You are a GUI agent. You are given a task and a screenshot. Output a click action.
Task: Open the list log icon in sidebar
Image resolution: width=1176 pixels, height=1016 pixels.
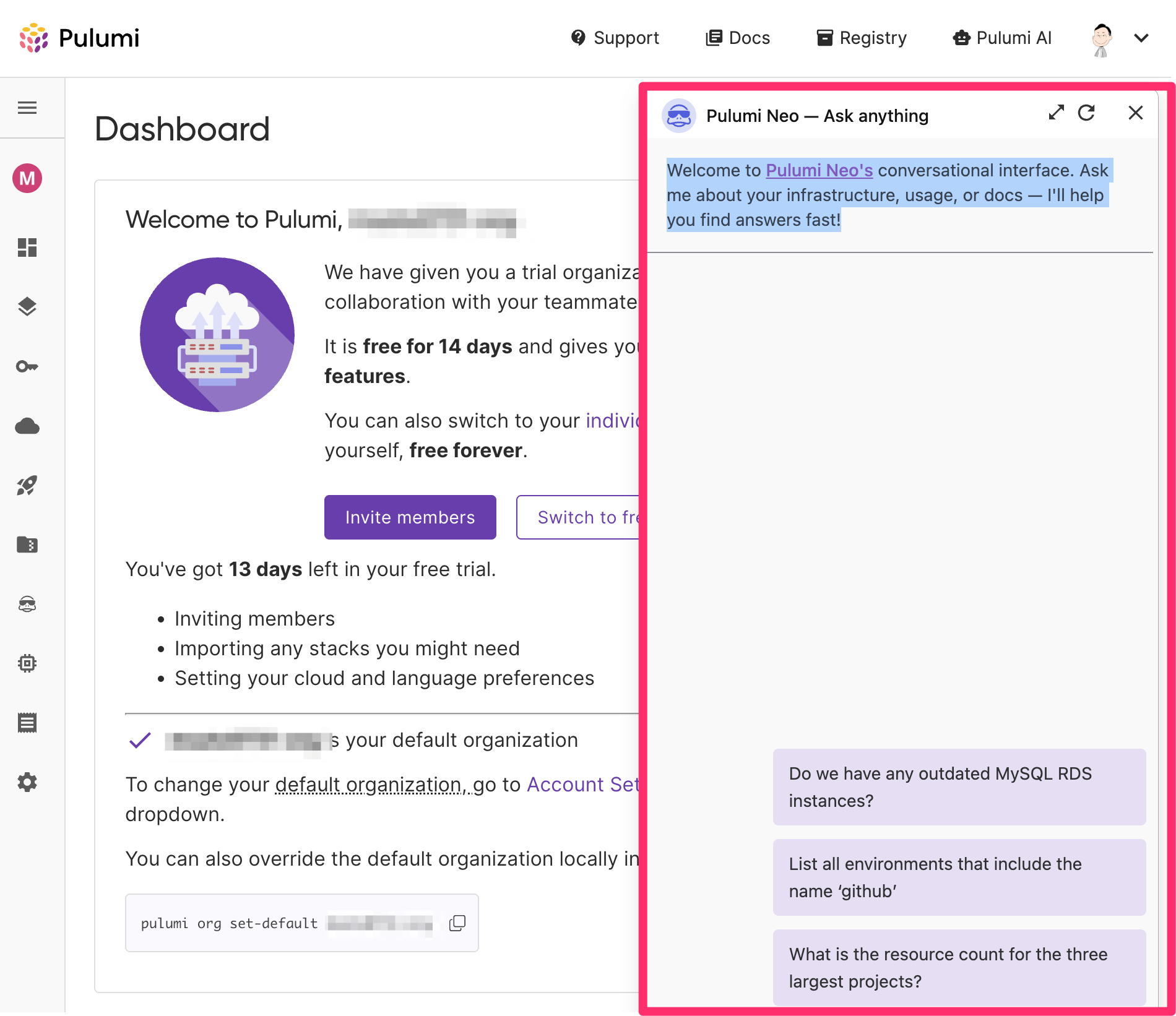click(x=27, y=723)
